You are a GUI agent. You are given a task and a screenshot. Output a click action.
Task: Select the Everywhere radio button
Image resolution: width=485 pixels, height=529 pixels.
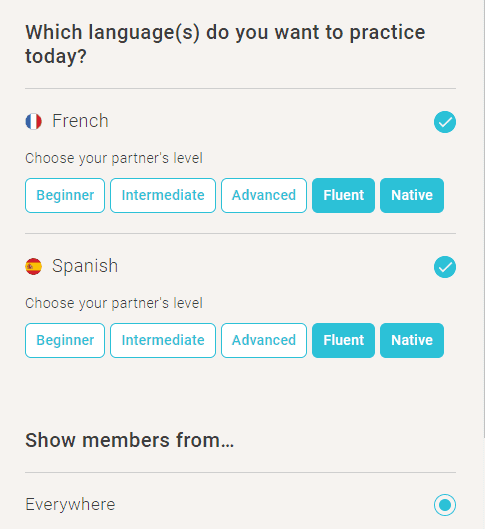[445, 505]
